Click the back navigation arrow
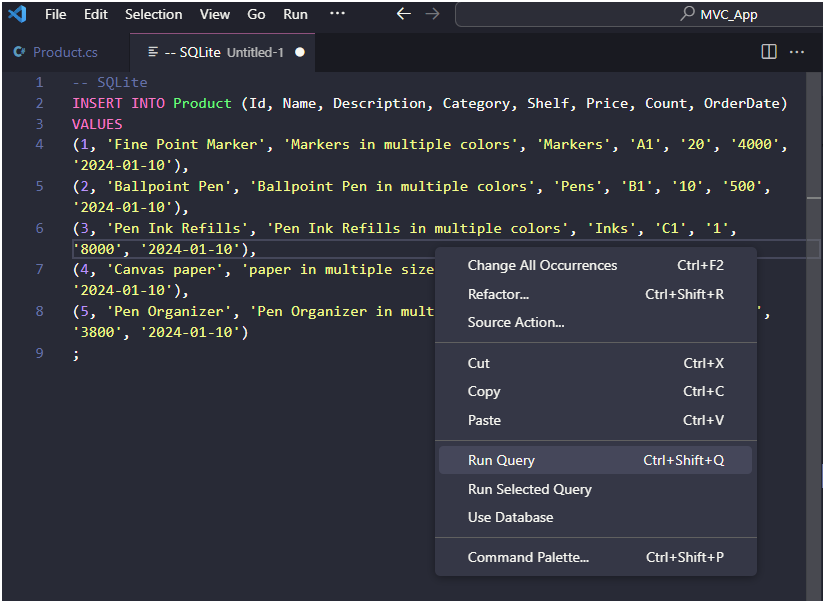Screen dimensions: 825x603 tap(403, 14)
